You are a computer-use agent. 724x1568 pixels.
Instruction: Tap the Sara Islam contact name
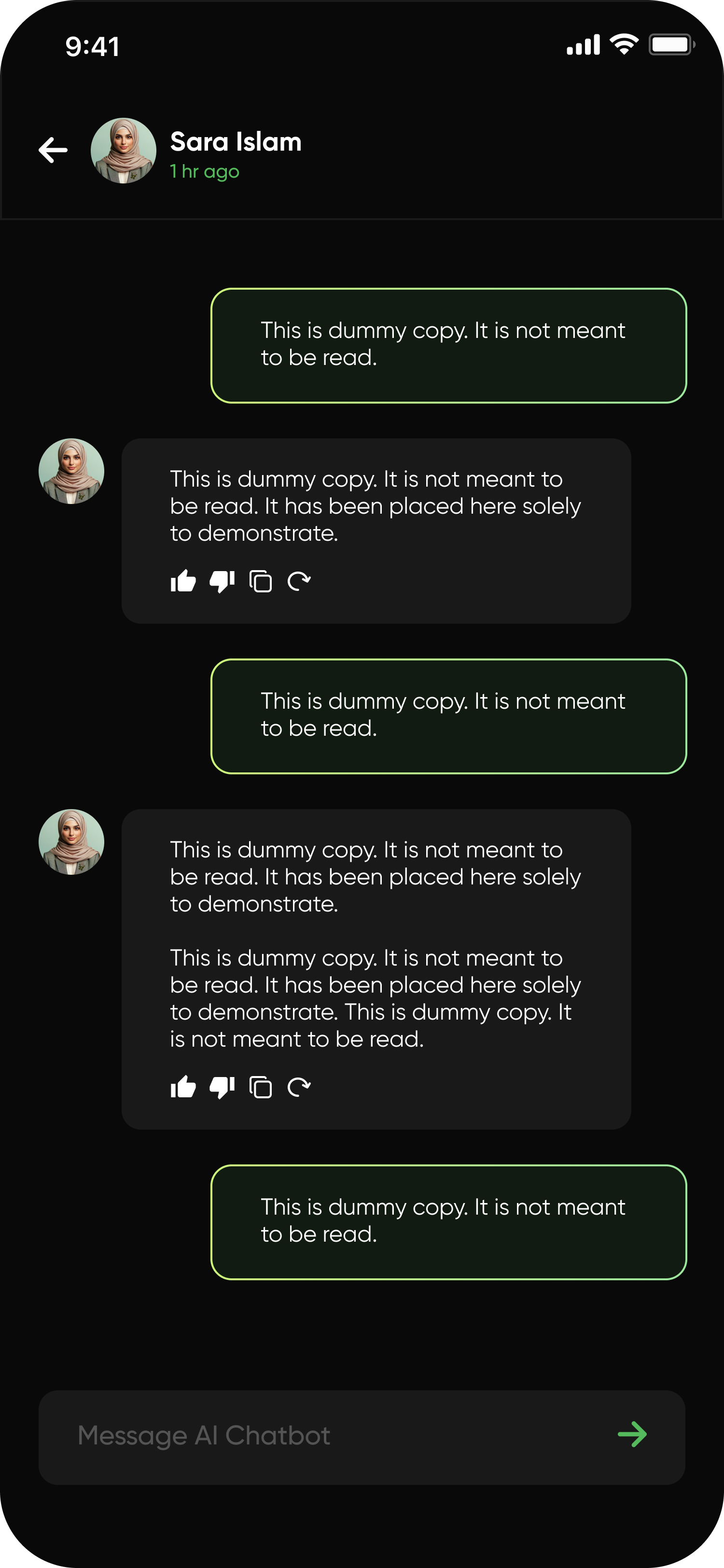tap(236, 141)
